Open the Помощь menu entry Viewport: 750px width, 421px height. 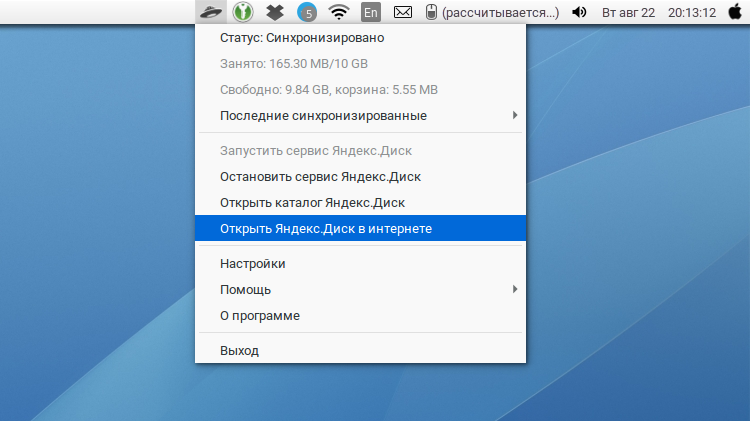(x=360, y=289)
